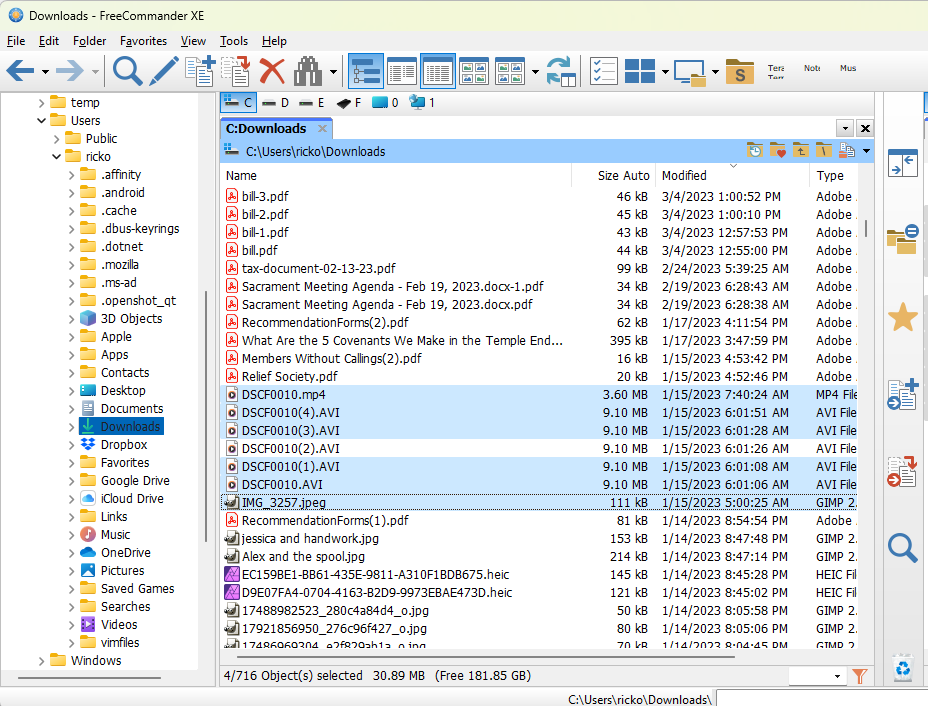Click the command line input field

(820, 698)
